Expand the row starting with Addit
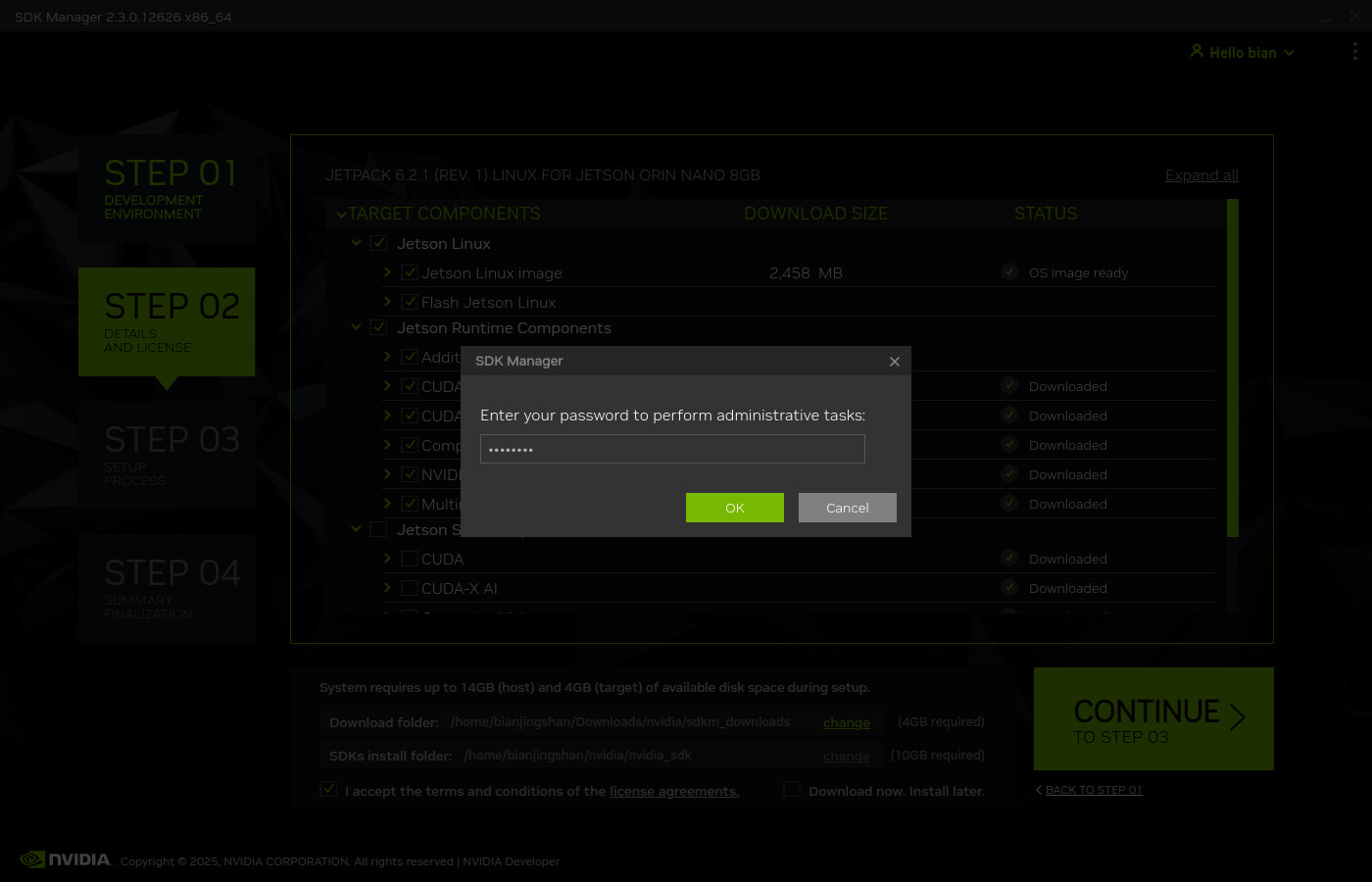This screenshot has width=1372, height=882. [x=387, y=357]
